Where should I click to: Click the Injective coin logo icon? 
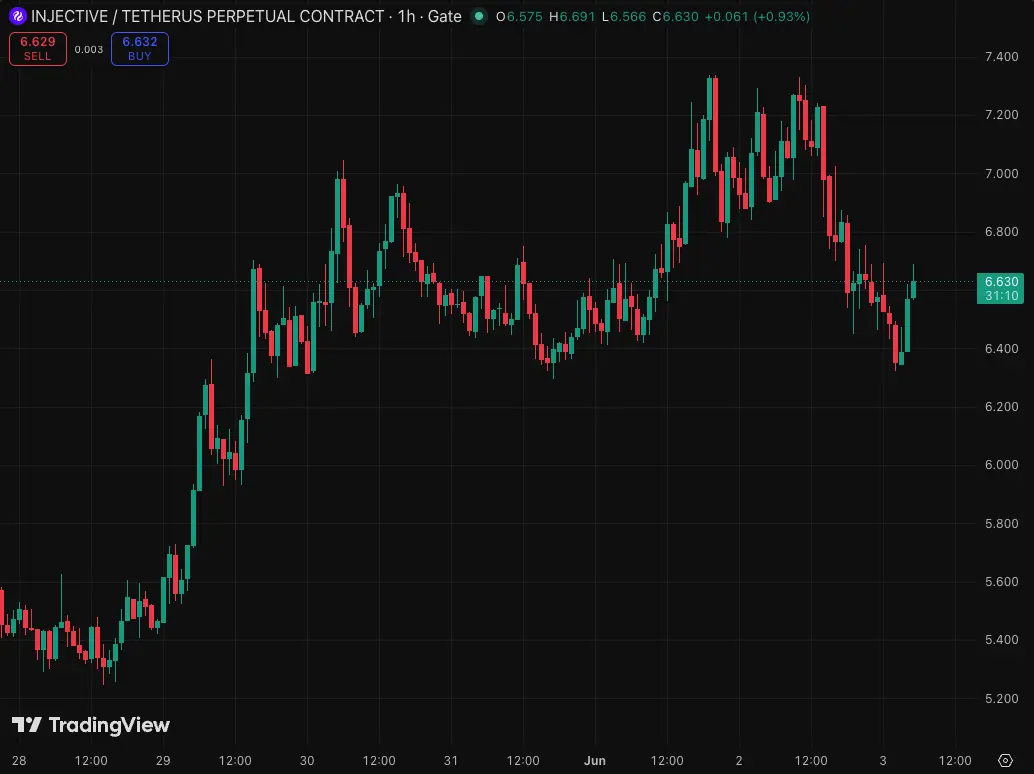click(x=17, y=16)
